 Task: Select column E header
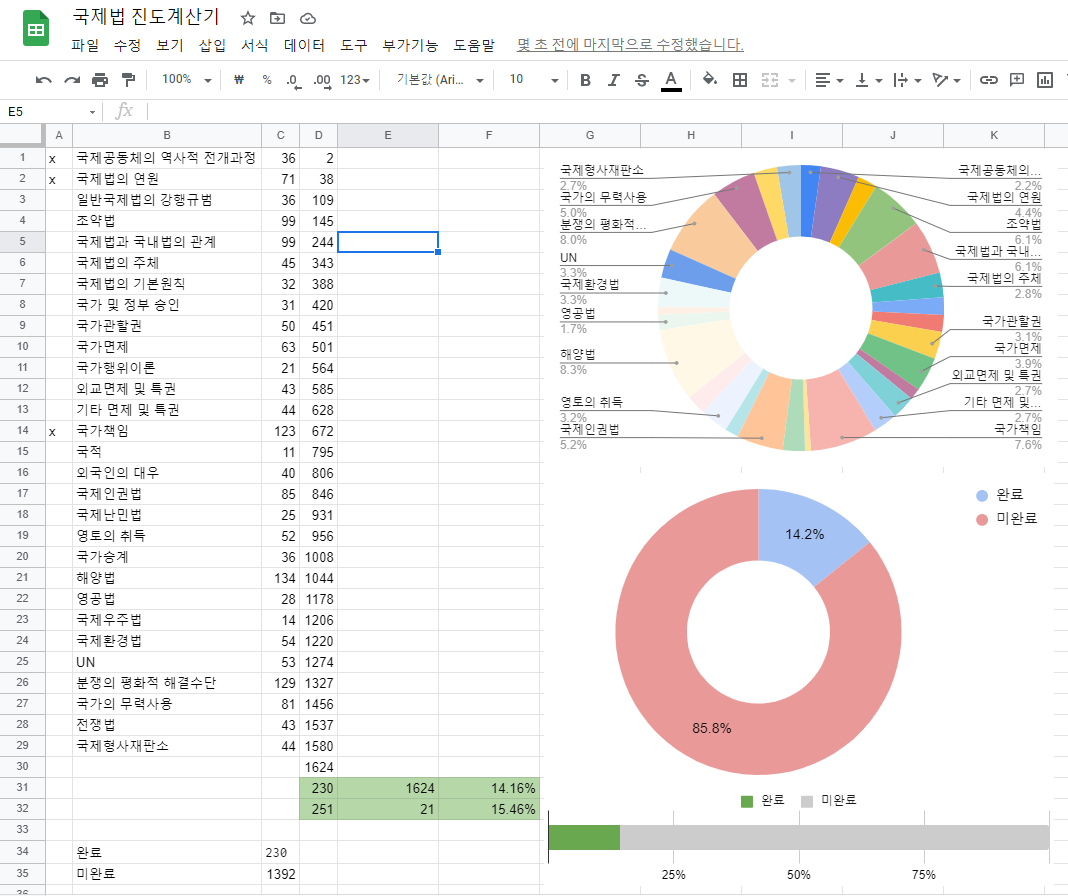[388, 135]
